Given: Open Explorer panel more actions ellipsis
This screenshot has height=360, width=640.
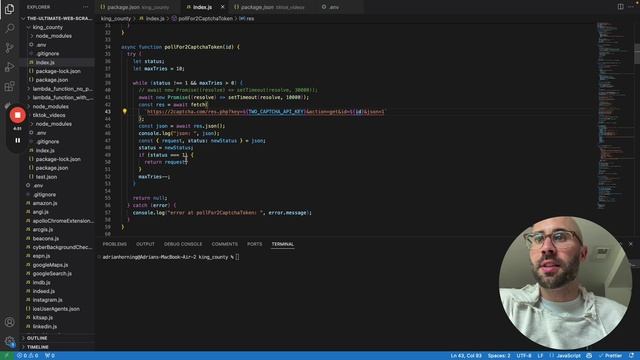Looking at the screenshot, I should pyautogui.click(x=85, y=7).
